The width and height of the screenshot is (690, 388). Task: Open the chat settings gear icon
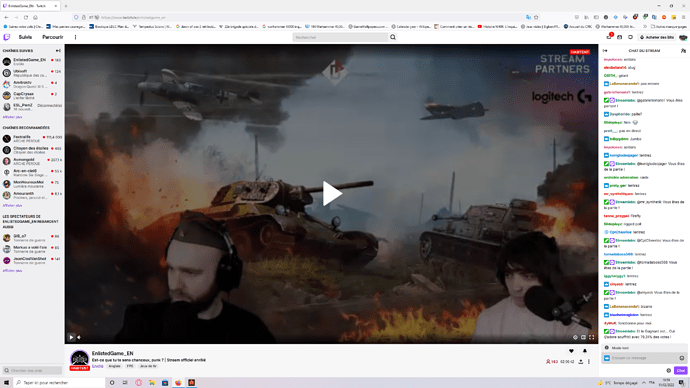(x=668, y=370)
